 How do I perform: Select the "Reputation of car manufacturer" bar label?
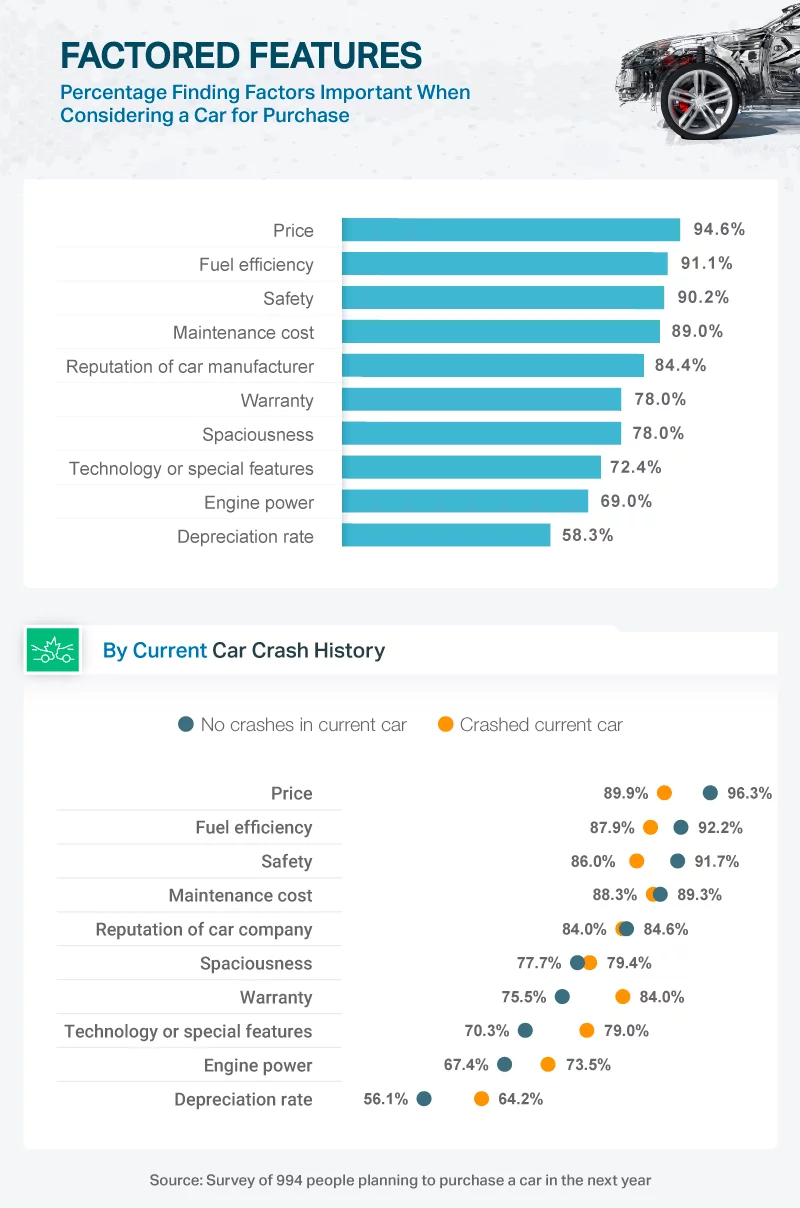190,366
